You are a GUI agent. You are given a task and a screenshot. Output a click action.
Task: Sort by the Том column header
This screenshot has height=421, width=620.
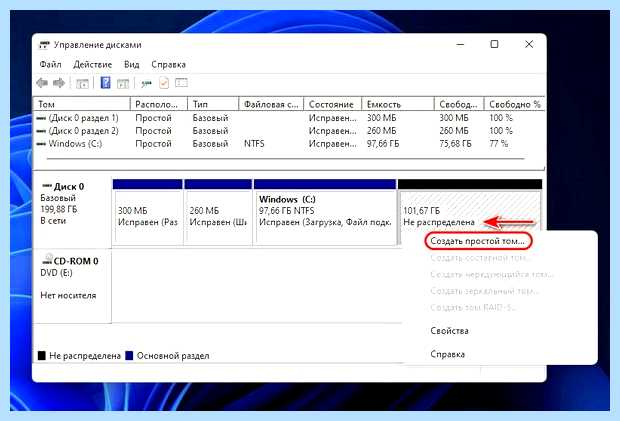pyautogui.click(x=82, y=104)
